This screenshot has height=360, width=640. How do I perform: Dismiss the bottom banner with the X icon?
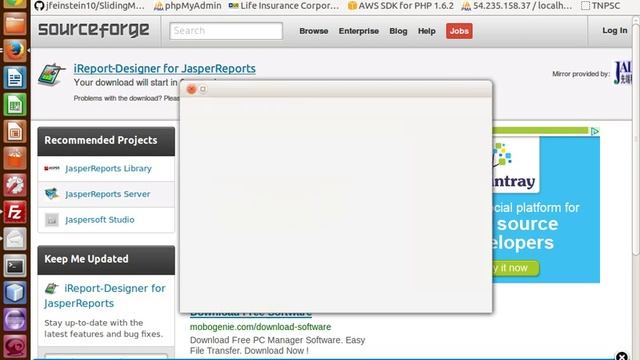[x=621, y=357]
